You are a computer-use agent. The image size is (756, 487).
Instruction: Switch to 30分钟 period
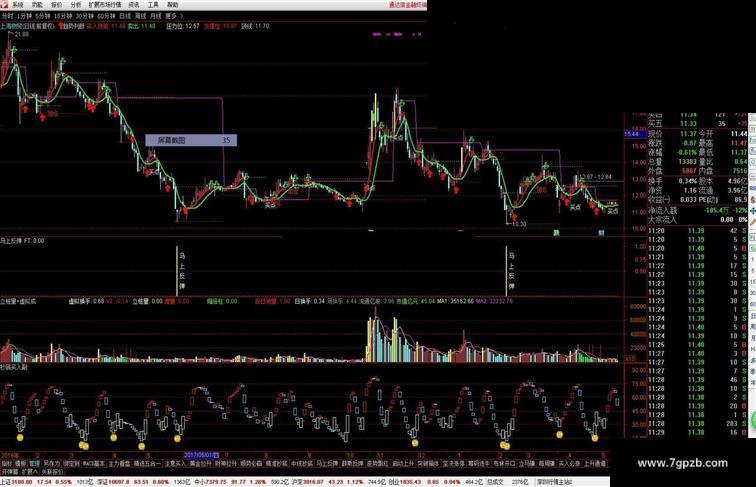(x=84, y=16)
